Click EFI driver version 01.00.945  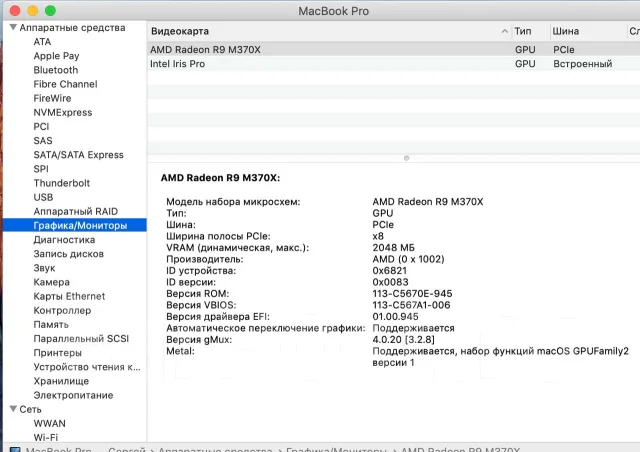click(395, 316)
